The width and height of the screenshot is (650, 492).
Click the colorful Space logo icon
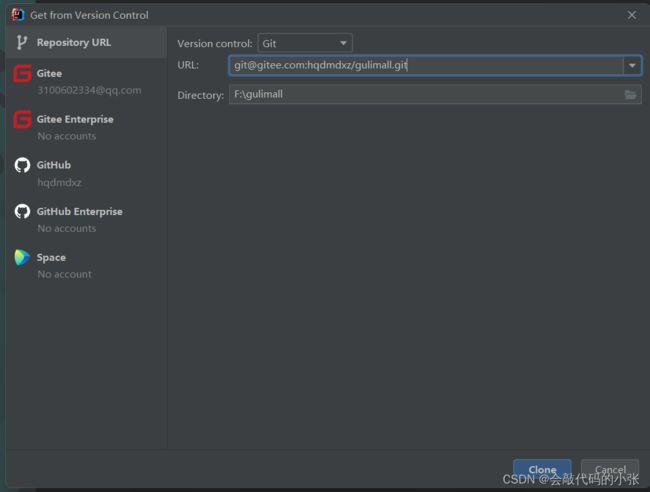tap(22, 257)
